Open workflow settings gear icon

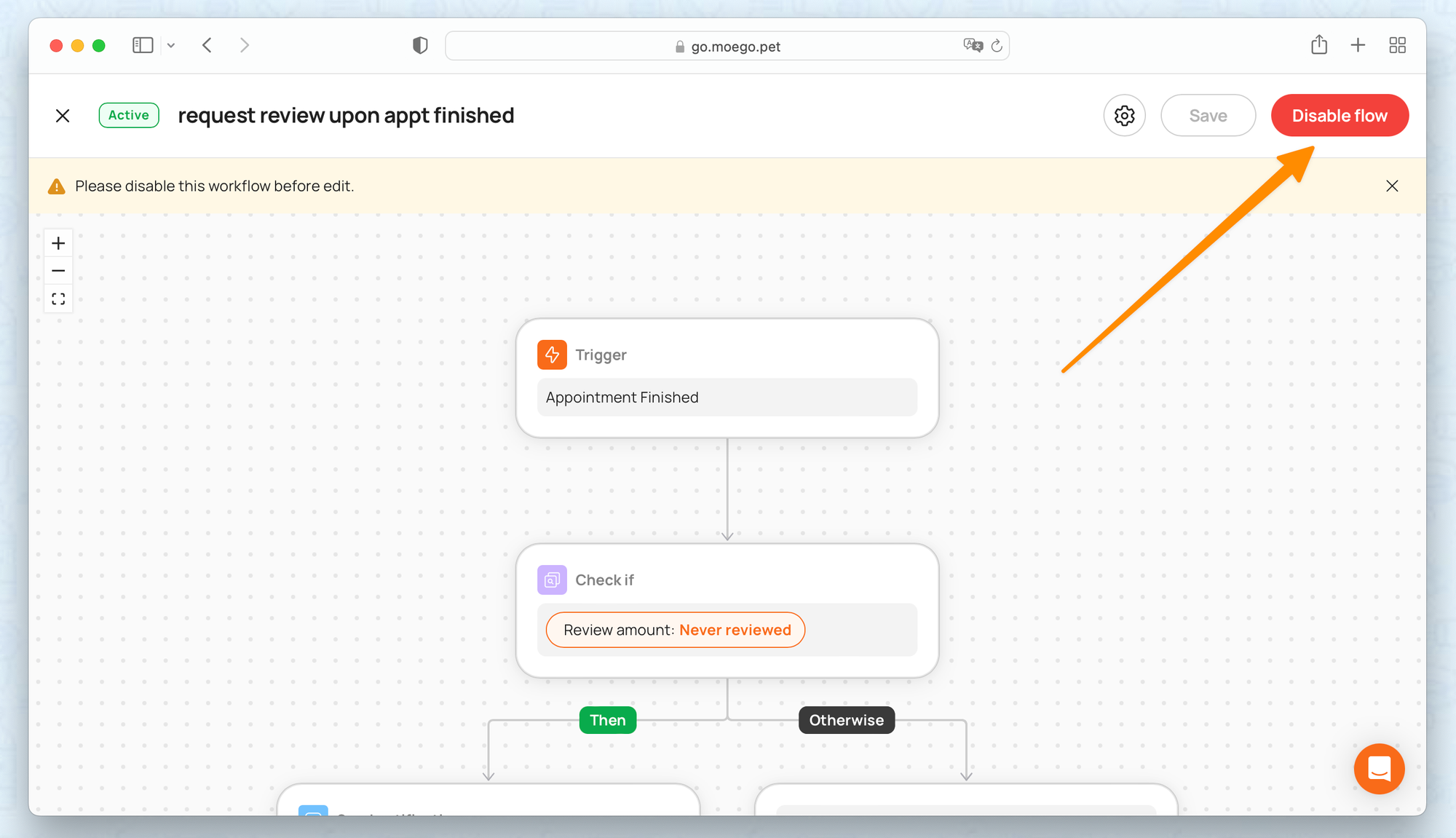[1124, 116]
